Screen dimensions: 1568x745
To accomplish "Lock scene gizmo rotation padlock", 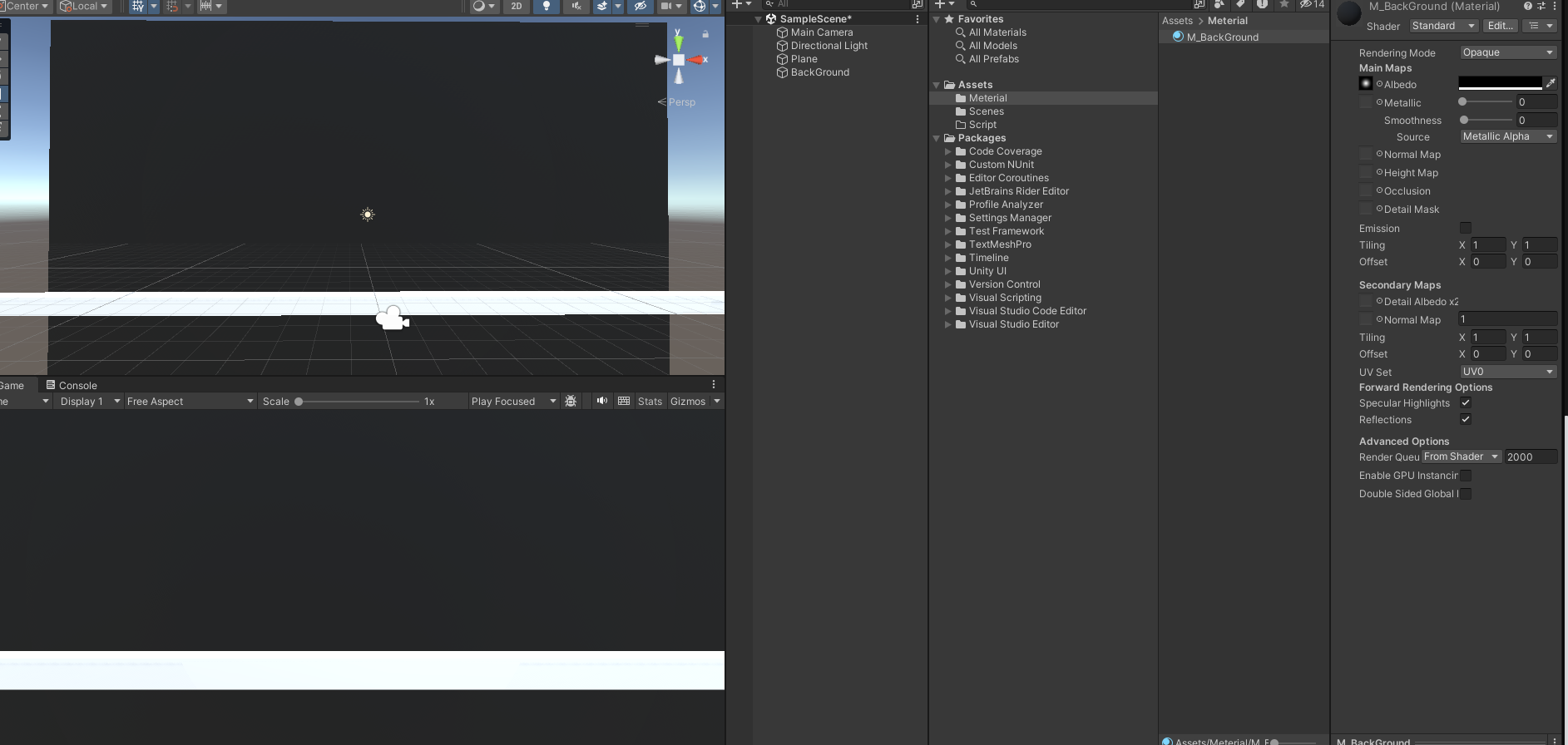I will pos(705,34).
